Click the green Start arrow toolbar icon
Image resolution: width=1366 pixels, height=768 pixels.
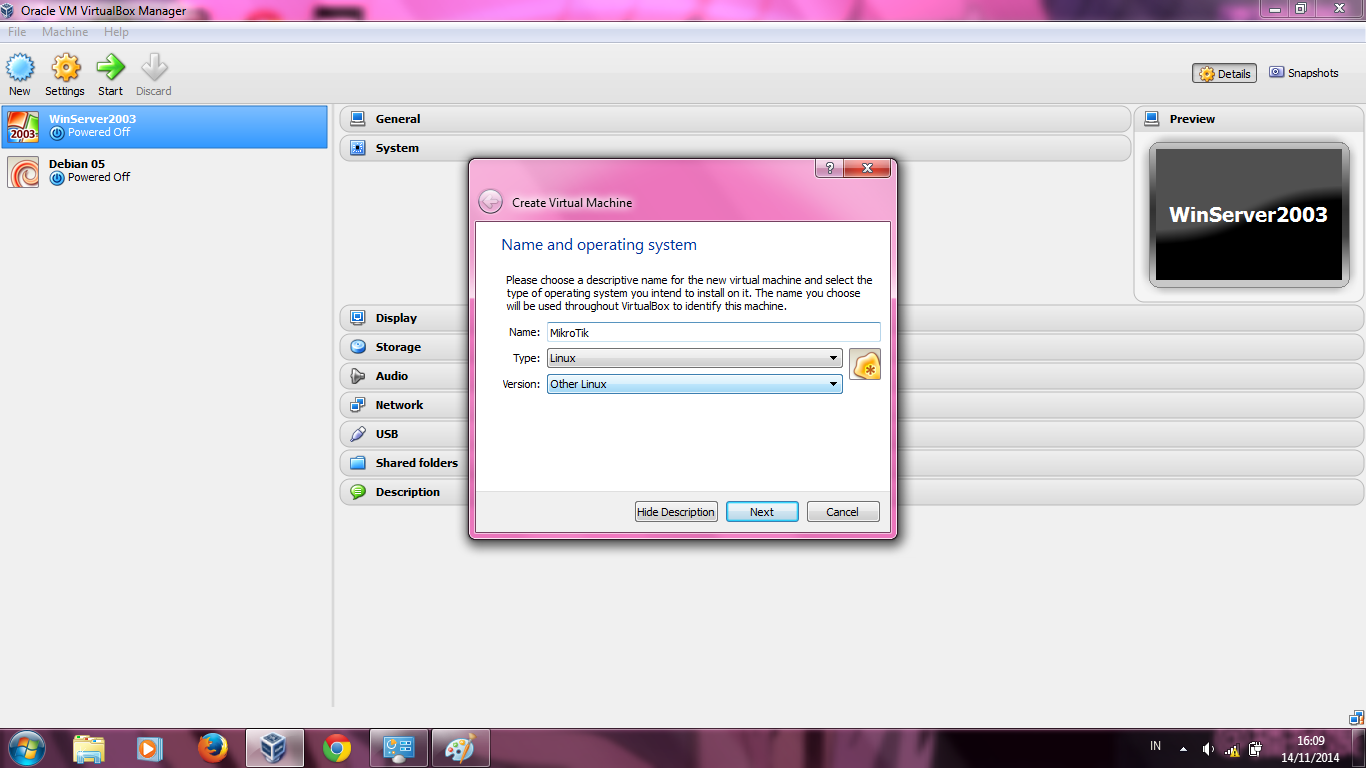tap(110, 68)
